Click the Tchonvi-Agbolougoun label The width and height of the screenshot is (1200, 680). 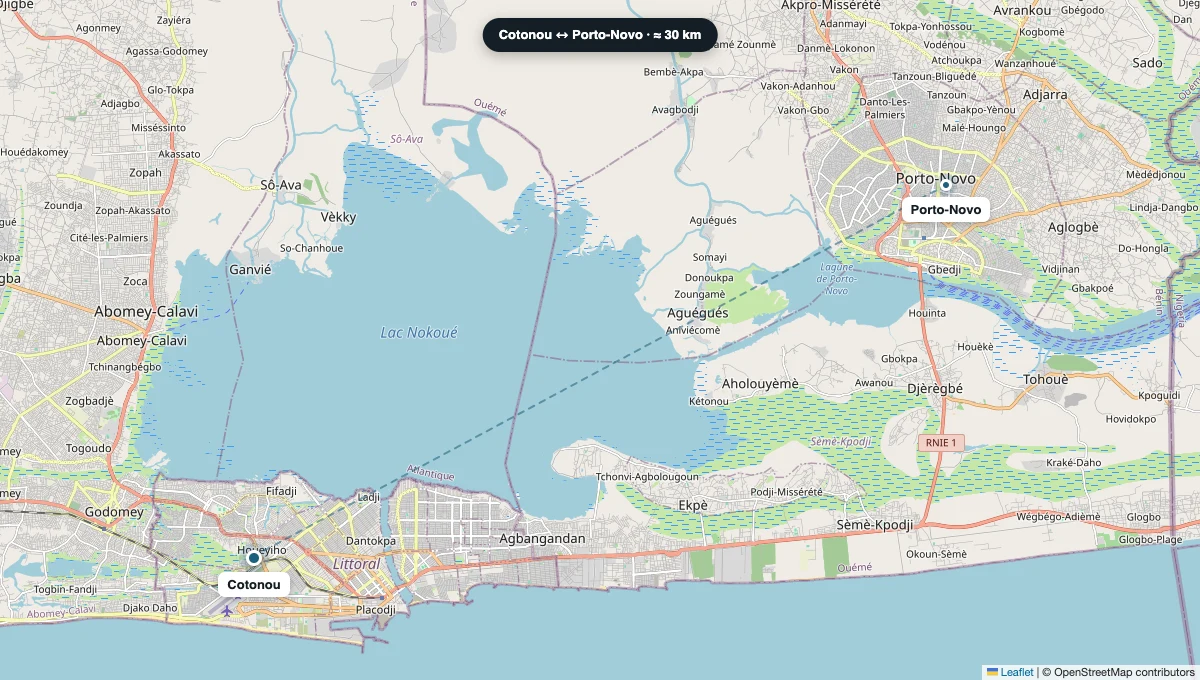[647, 477]
